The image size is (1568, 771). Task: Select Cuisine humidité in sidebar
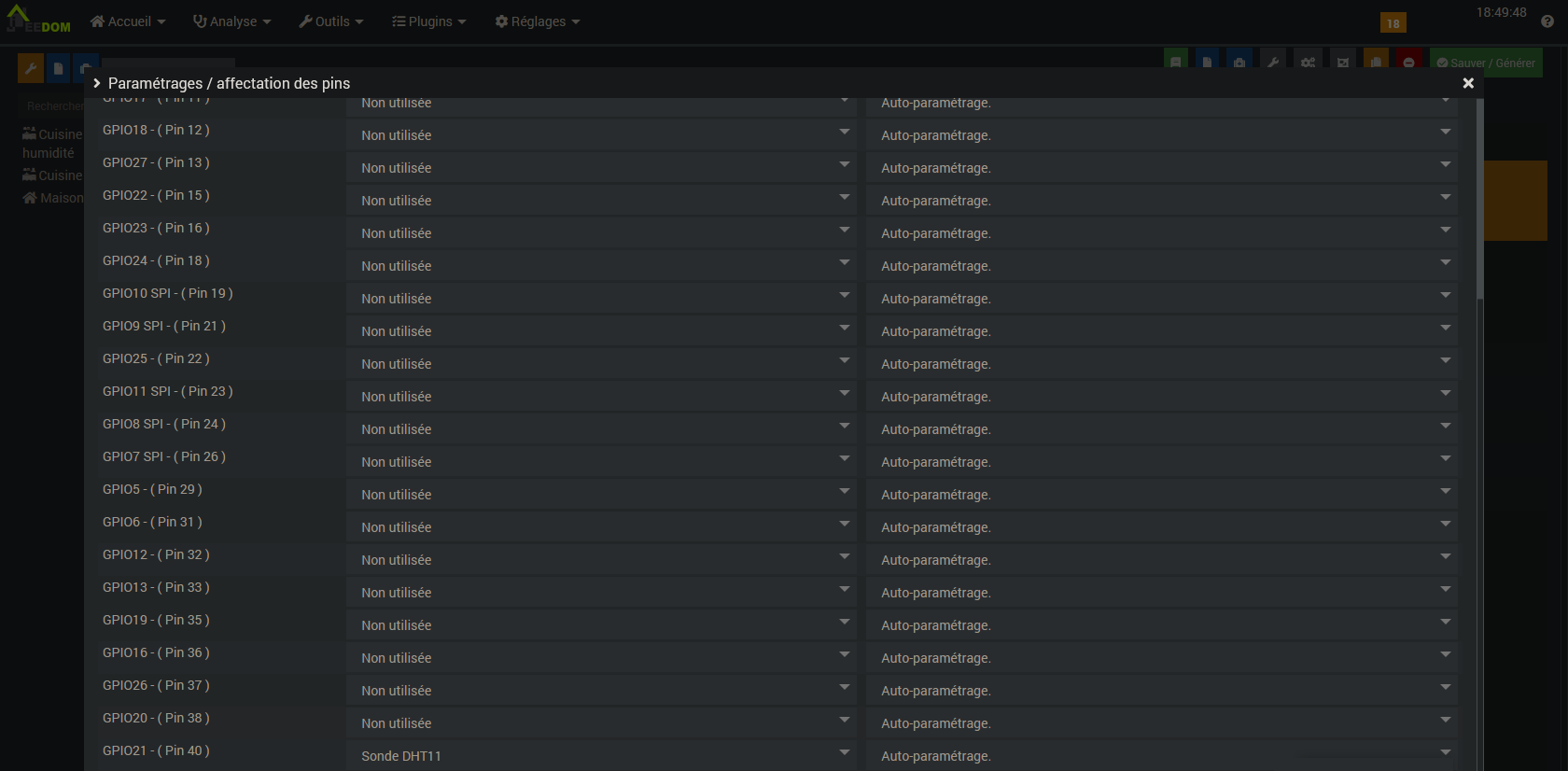pos(52,144)
